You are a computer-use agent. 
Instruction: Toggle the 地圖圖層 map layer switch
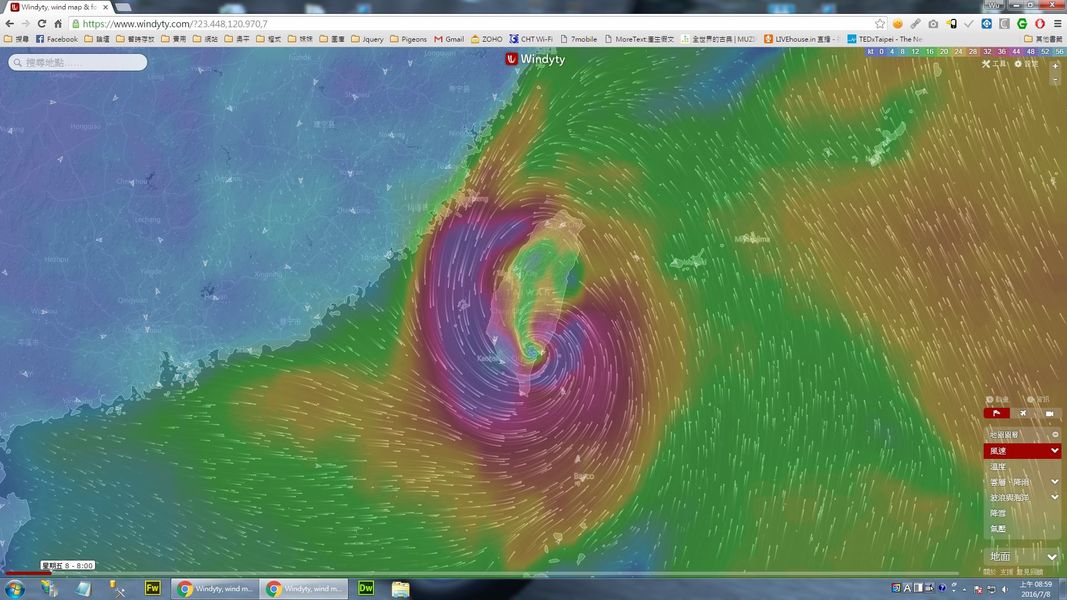click(1054, 435)
